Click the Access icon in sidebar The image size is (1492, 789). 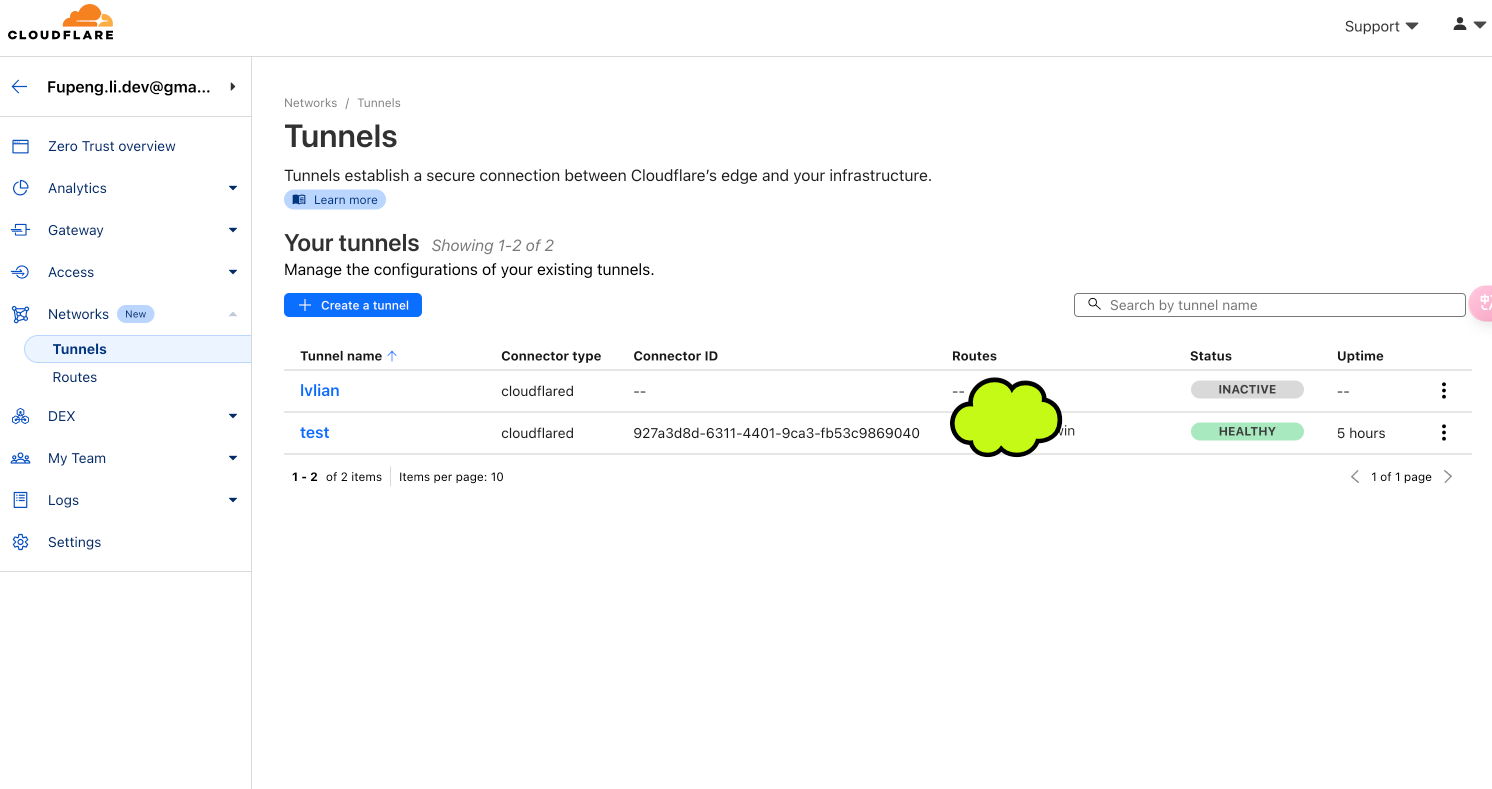20,272
